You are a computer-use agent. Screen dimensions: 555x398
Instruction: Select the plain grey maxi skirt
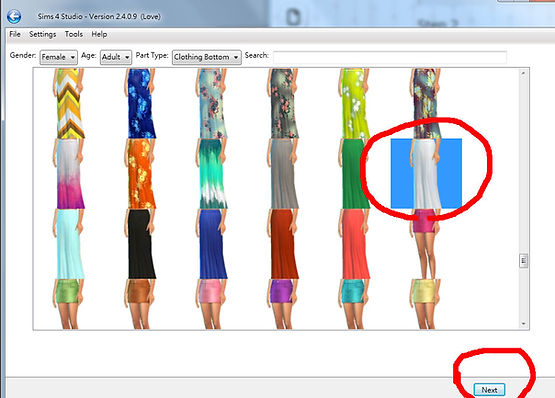pyautogui.click(x=283, y=174)
